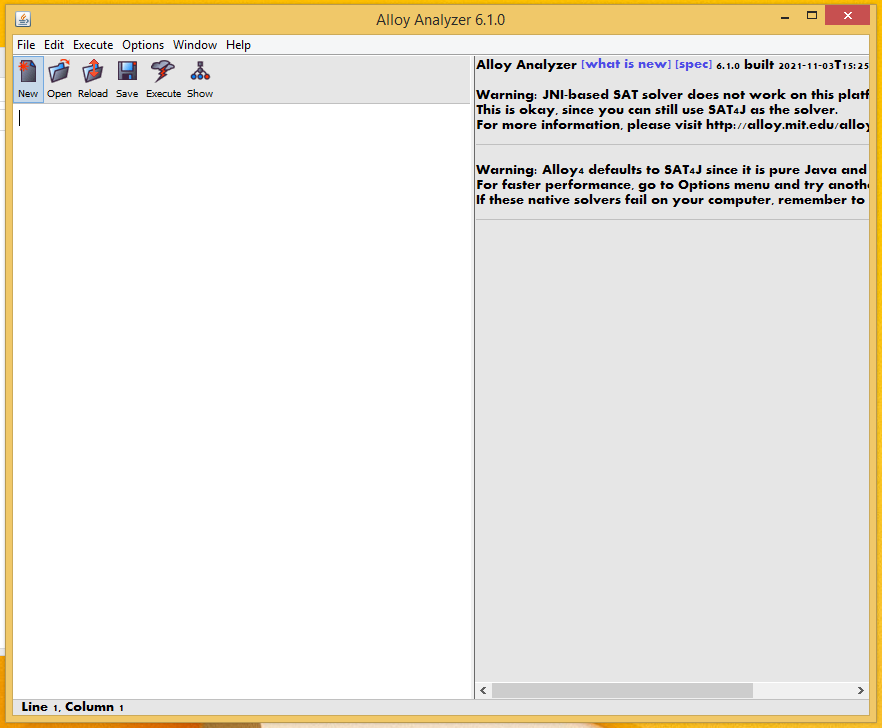Click the 'For more information, please visit' line
This screenshot has height=728, width=882.
672,125
